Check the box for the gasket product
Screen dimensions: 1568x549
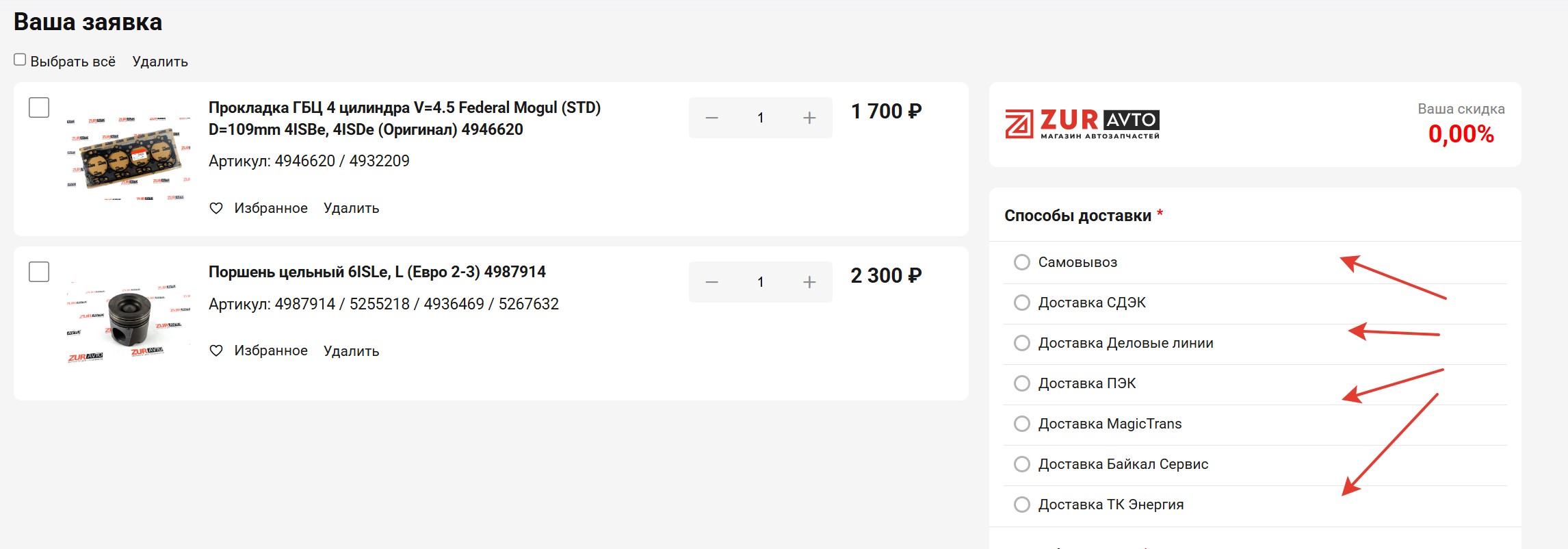[39, 107]
